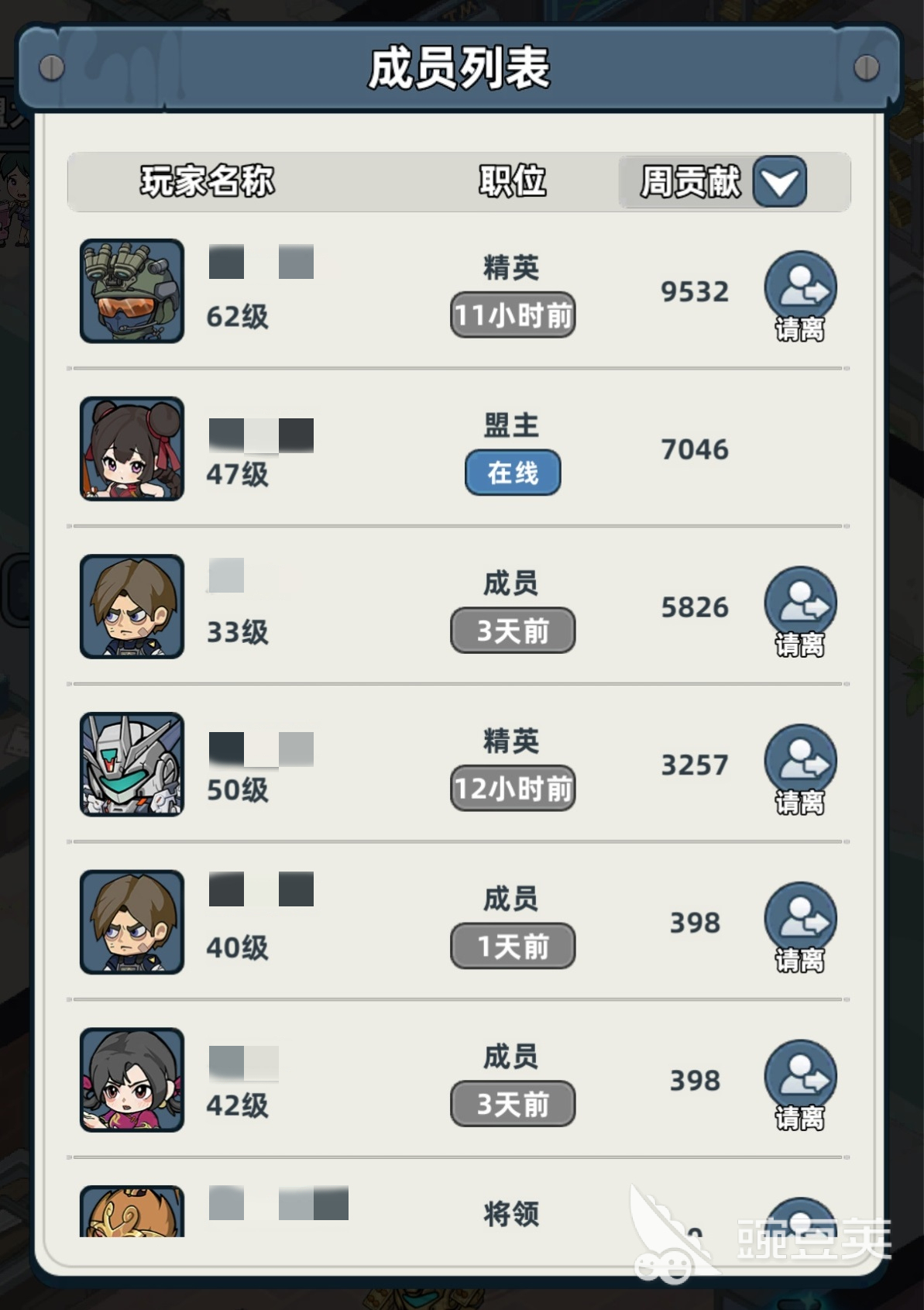Click the 周贡献 column header
The image size is (924, 1310).
pyautogui.click(x=690, y=182)
